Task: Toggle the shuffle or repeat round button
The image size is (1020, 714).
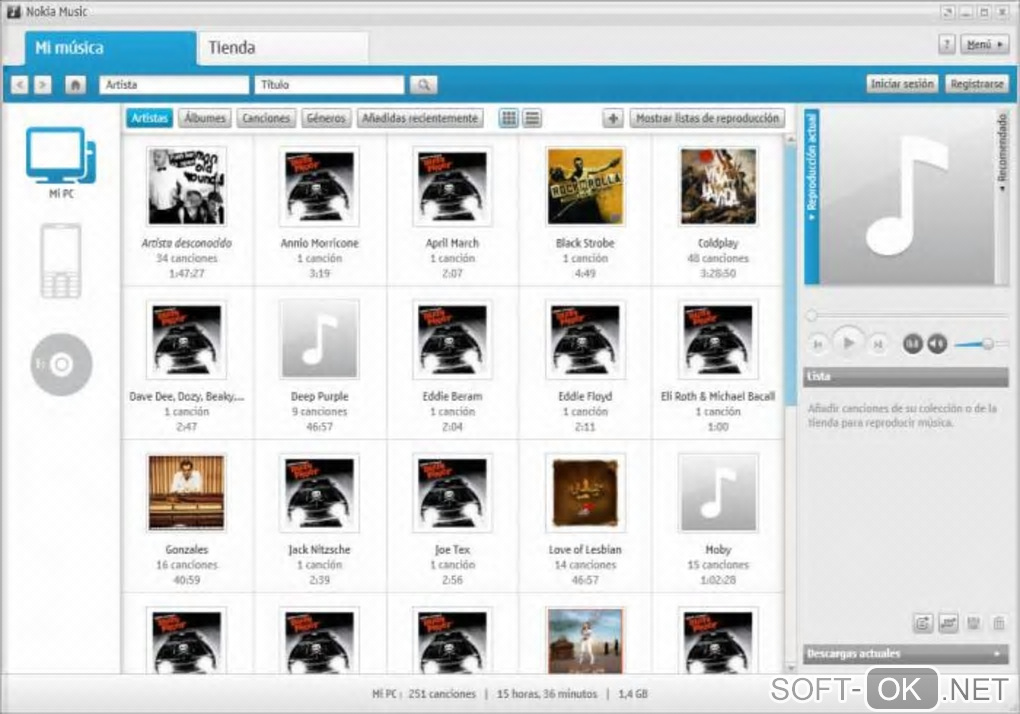Action: [913, 343]
